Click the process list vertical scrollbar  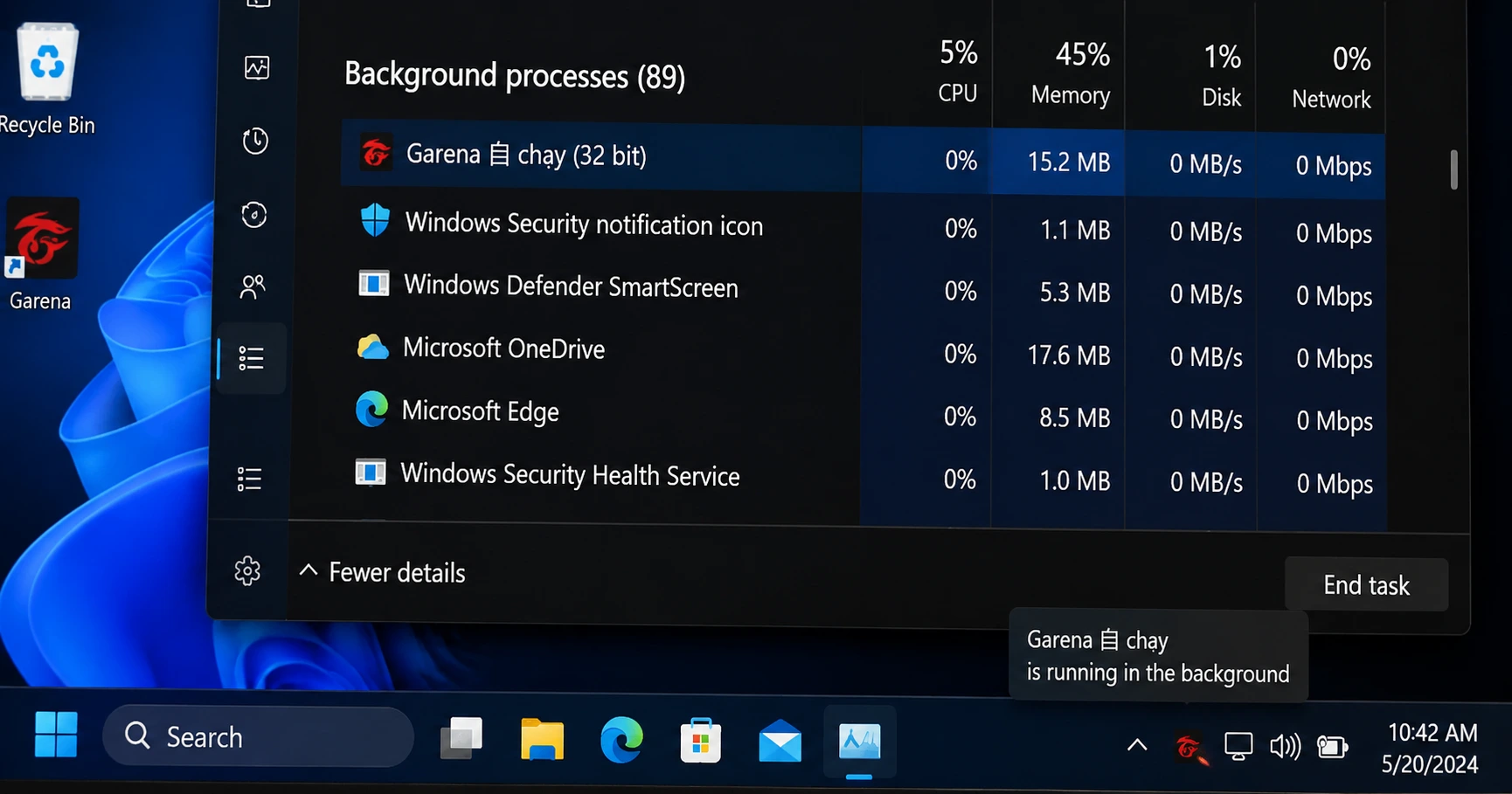tap(1453, 169)
